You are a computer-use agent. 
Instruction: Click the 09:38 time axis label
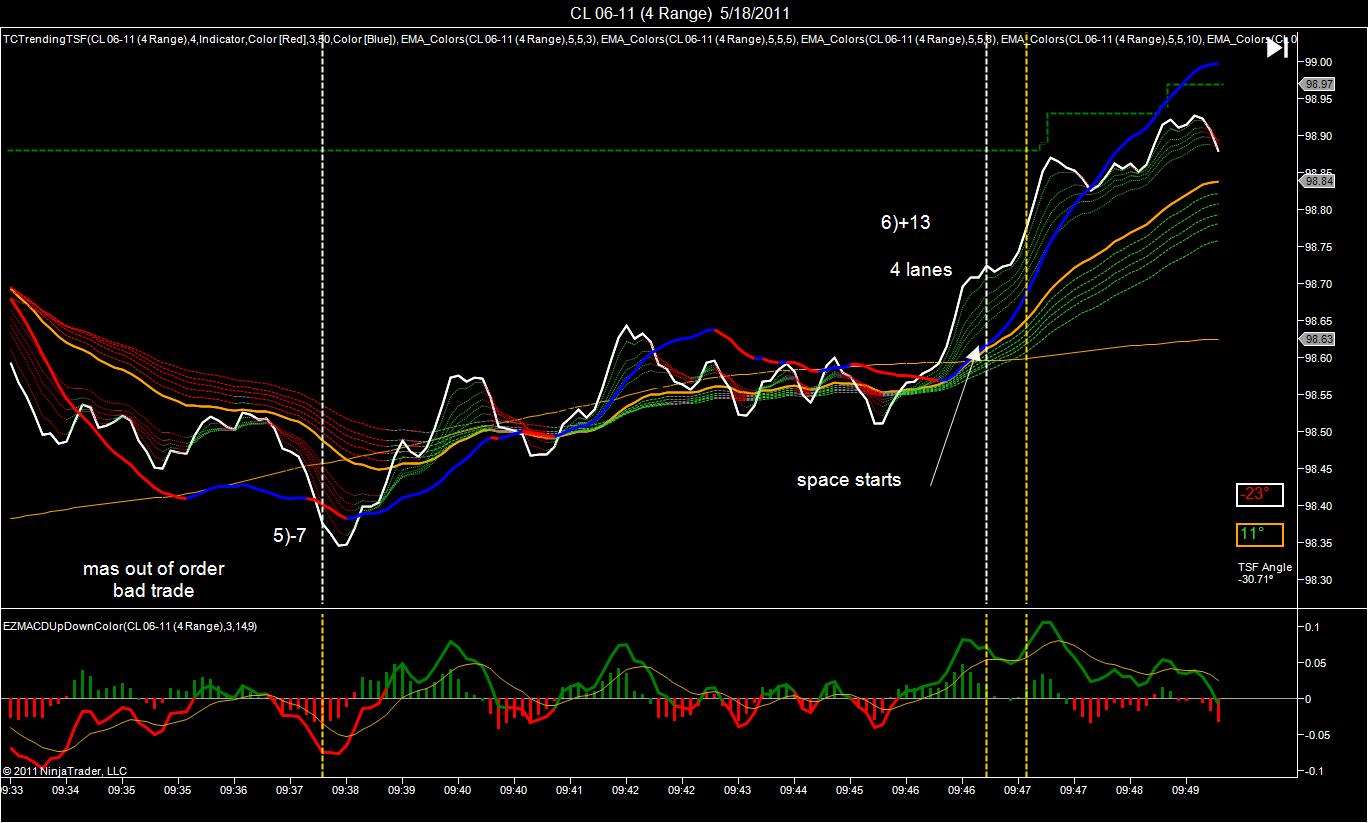coord(346,790)
